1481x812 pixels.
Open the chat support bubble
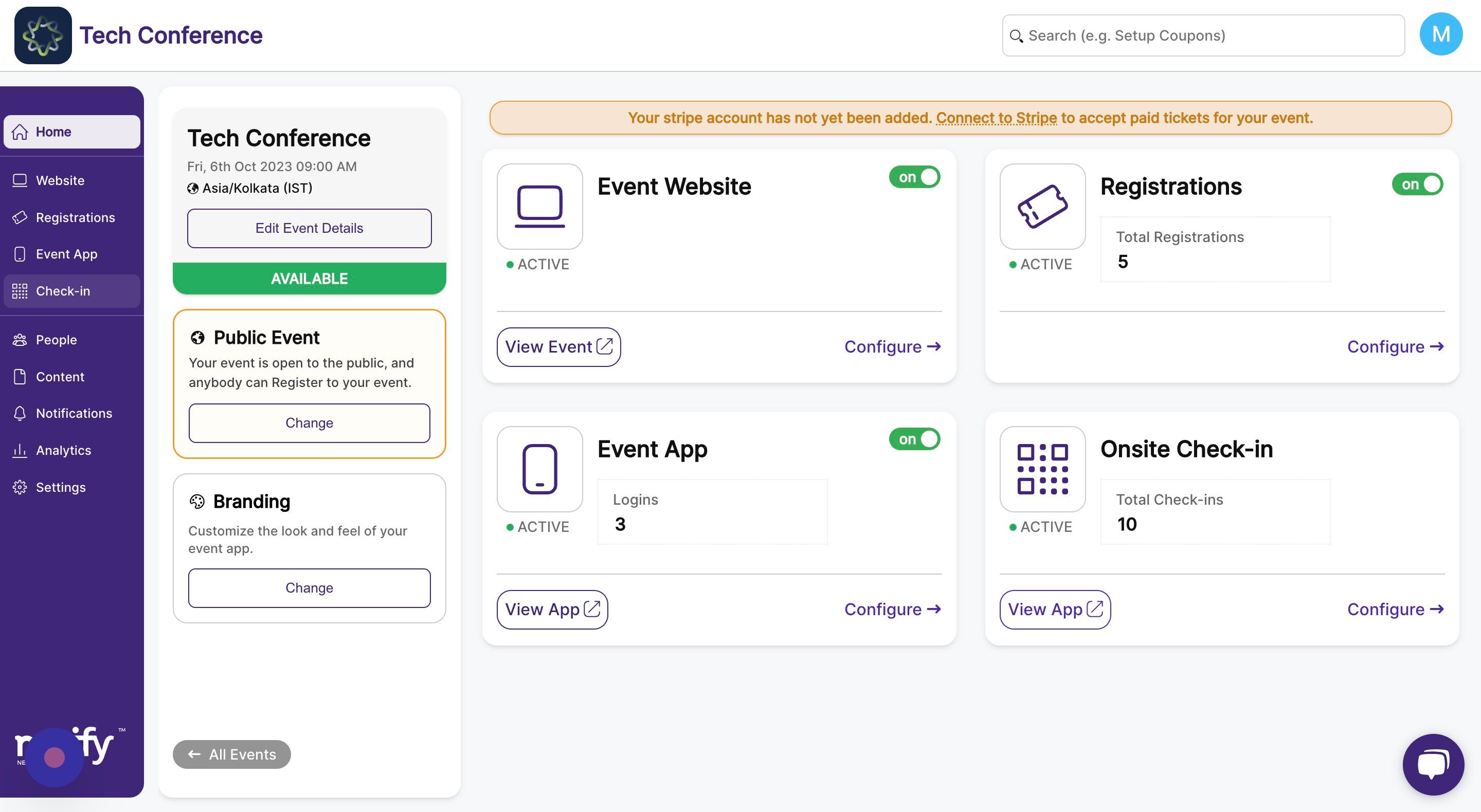(x=1433, y=764)
